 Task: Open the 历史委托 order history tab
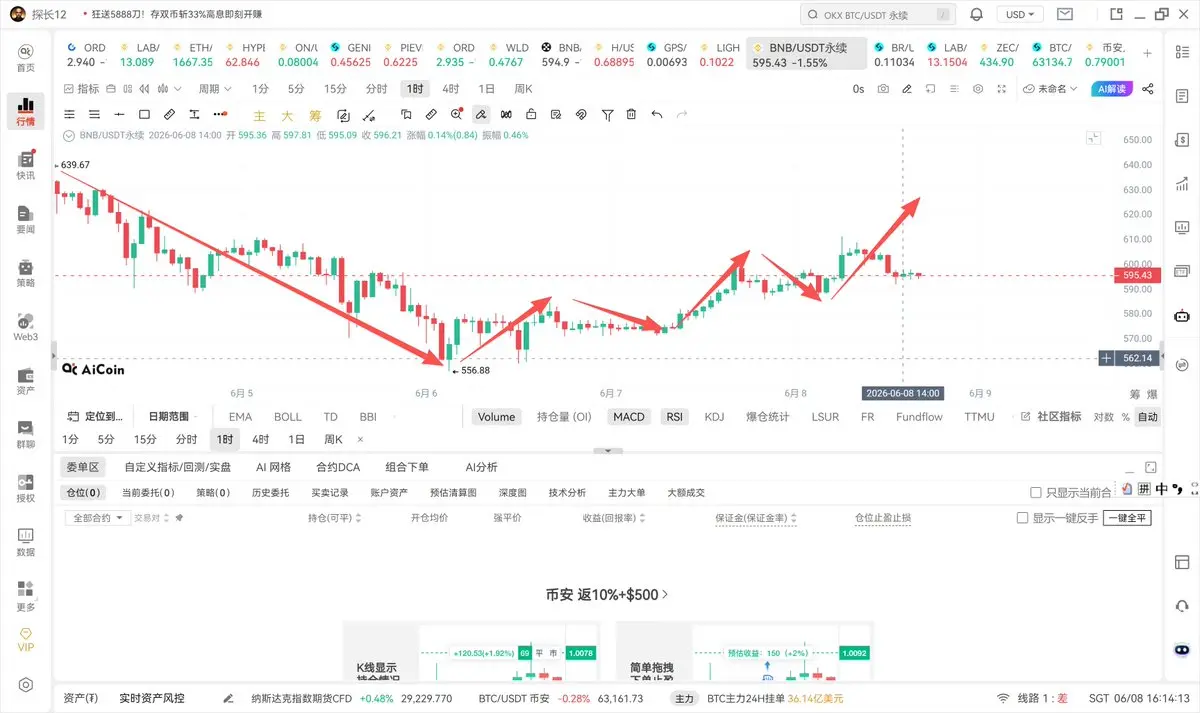pyautogui.click(x=269, y=493)
